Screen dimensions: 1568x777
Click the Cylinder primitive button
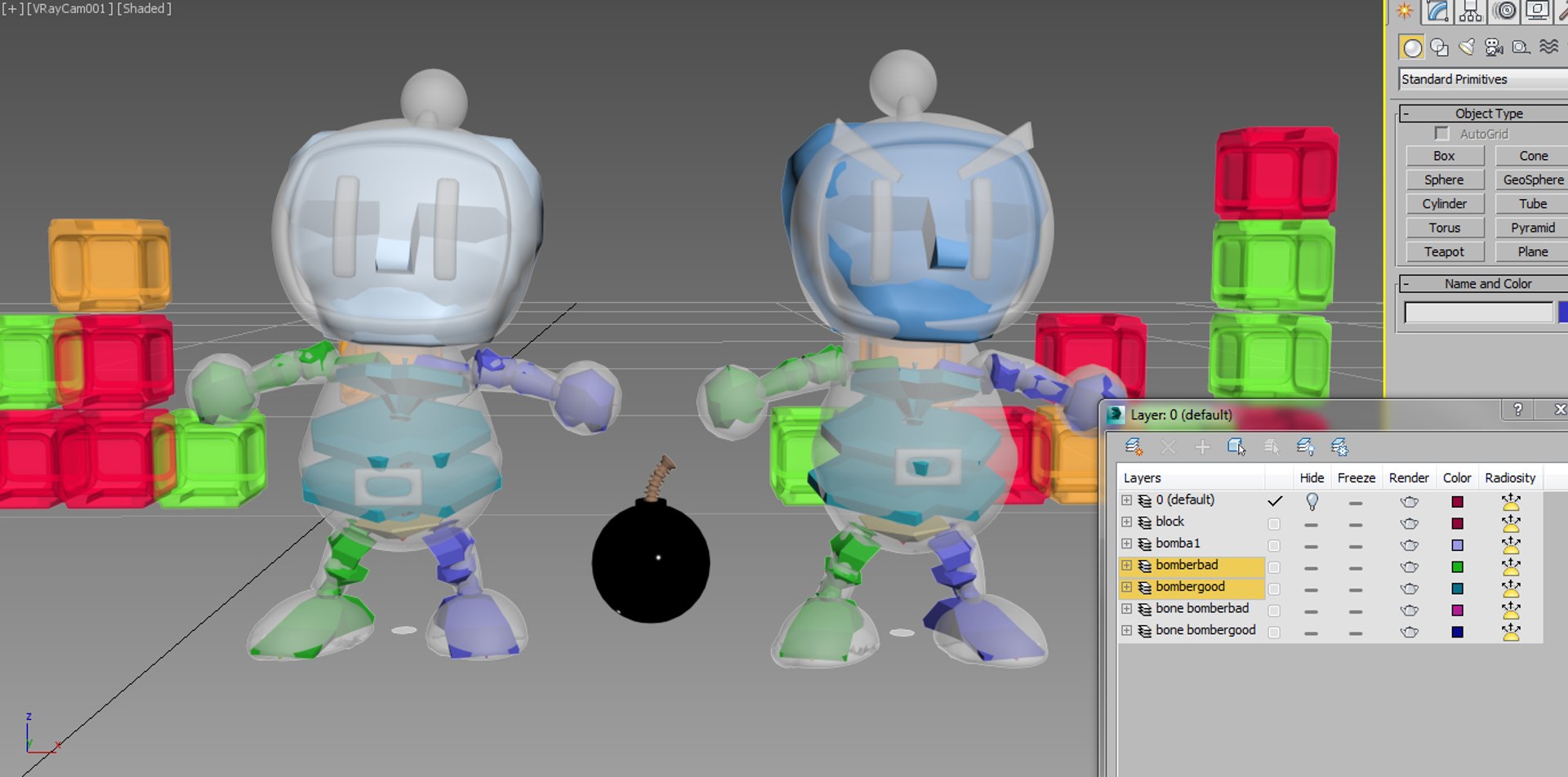(1444, 204)
